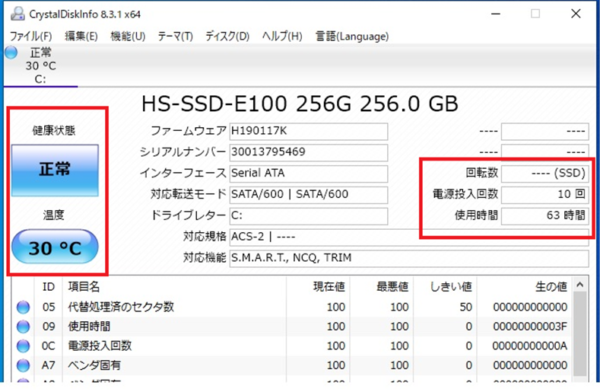This screenshot has height=392, width=600.
Task: Minimize the CrystalDiskInfo window
Action: point(496,14)
